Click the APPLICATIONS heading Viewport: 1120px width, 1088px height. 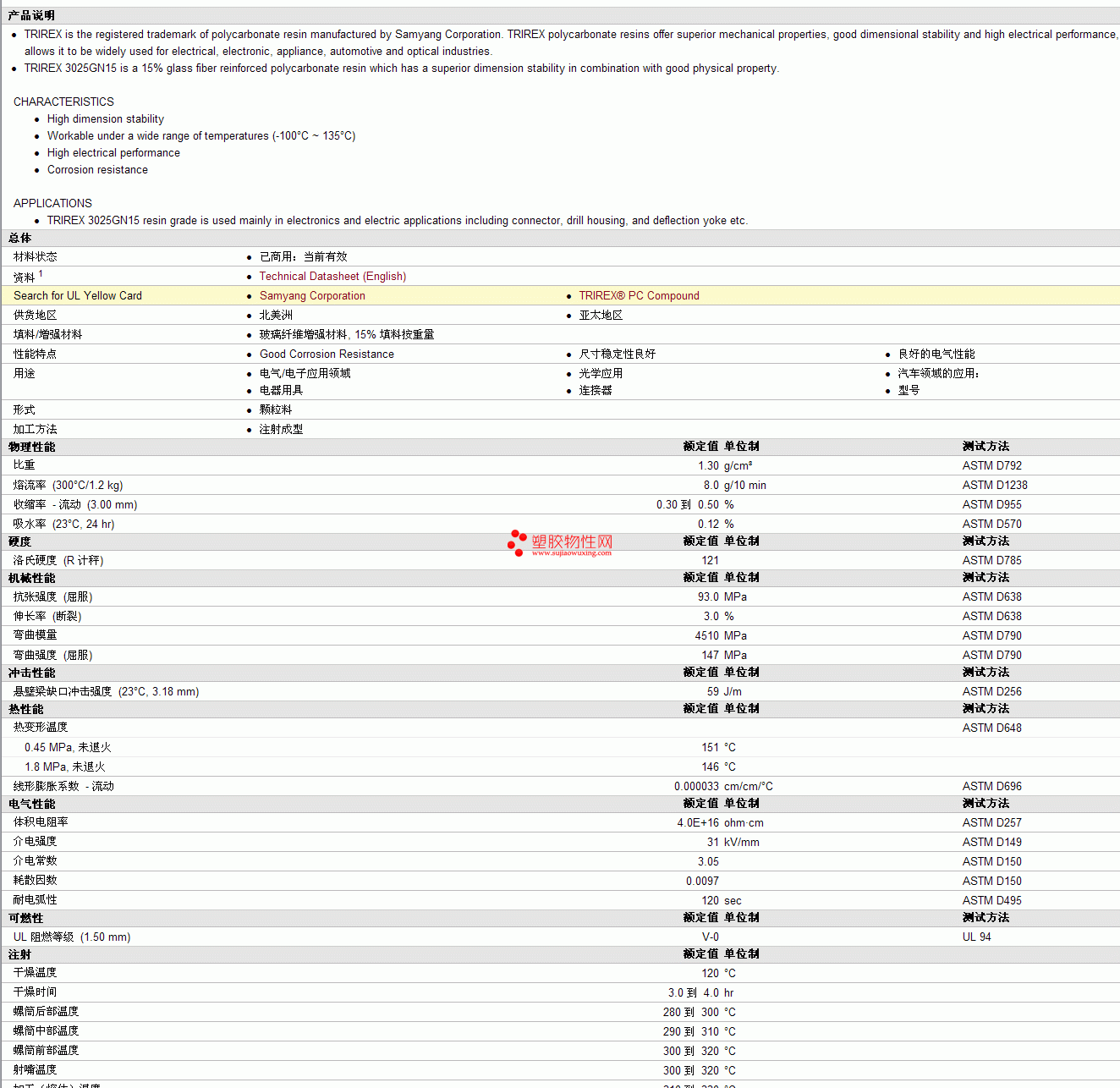[x=52, y=203]
